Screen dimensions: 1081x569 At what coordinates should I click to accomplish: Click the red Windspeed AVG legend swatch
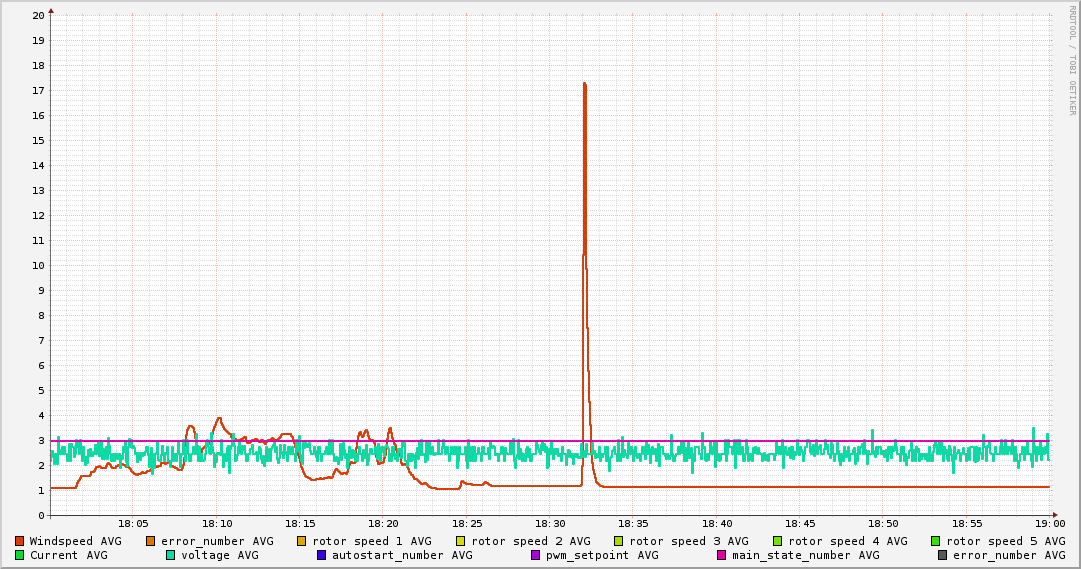coord(20,541)
